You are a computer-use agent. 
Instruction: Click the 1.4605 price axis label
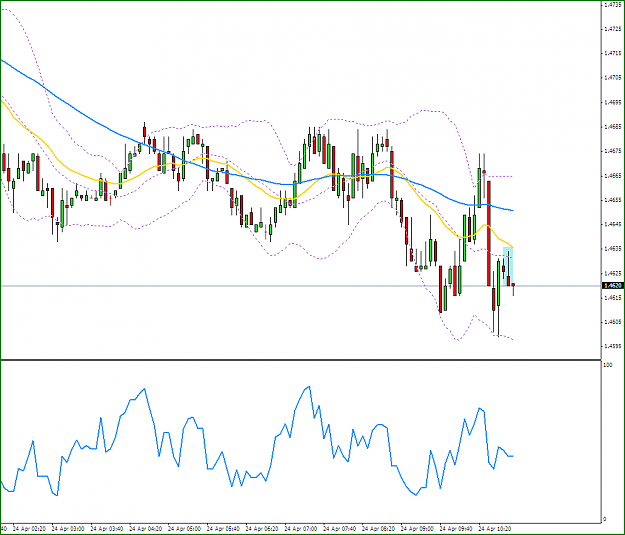coord(612,321)
